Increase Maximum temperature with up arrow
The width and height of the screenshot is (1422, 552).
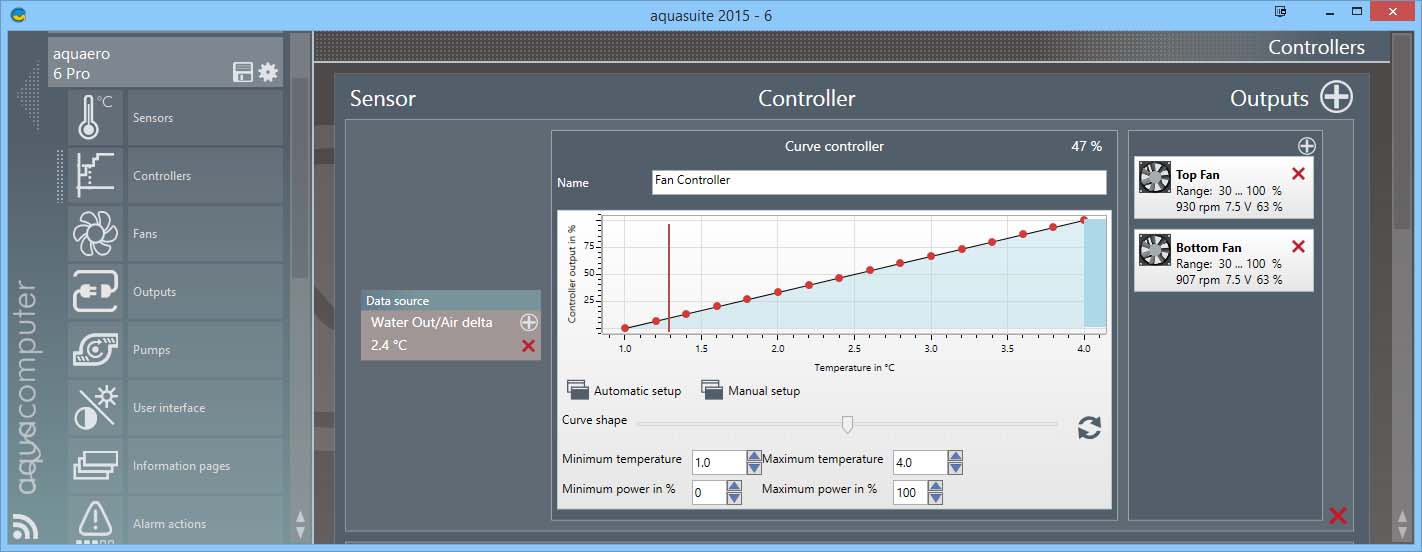955,457
